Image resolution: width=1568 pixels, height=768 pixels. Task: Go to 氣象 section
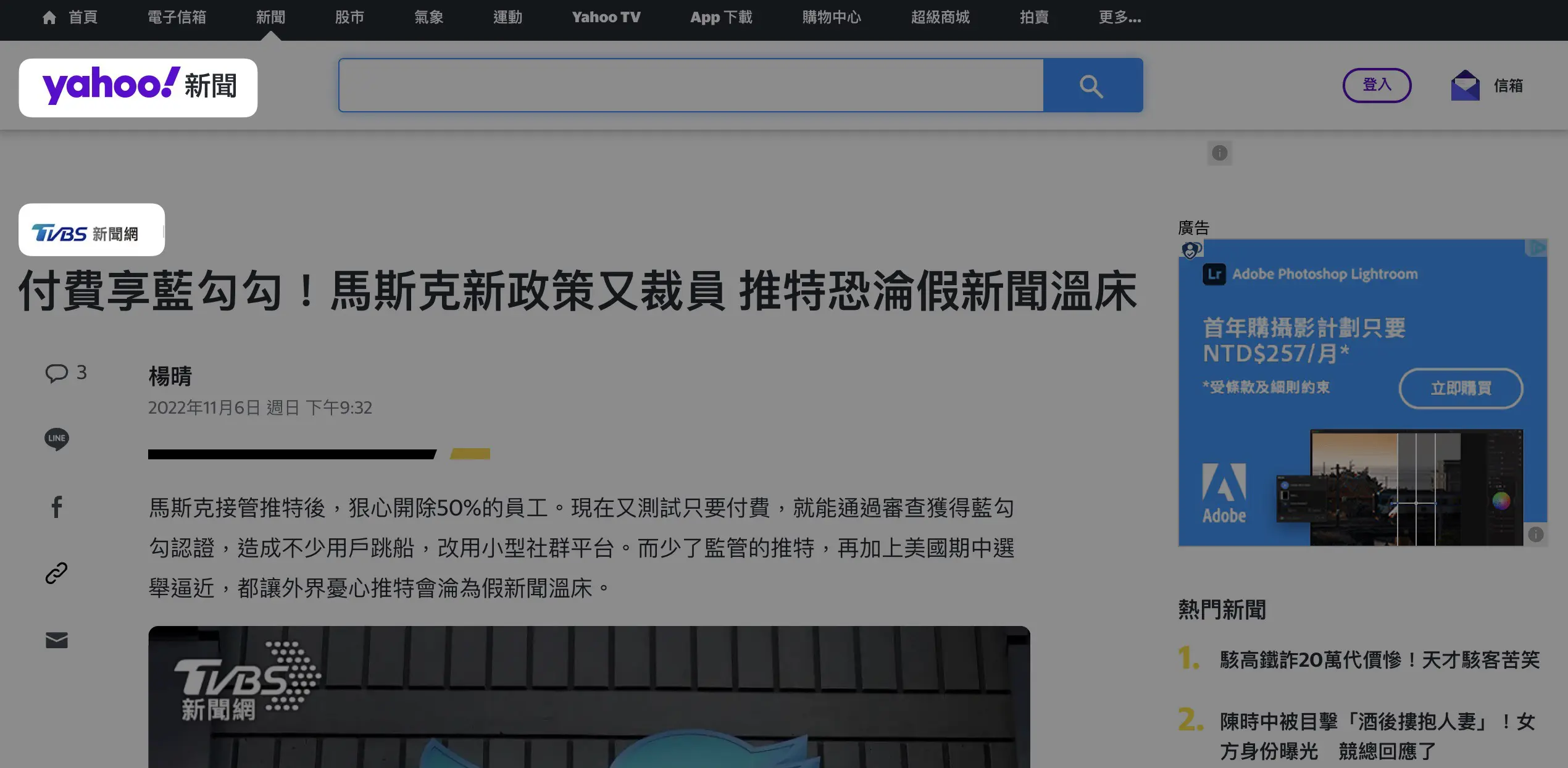428,17
